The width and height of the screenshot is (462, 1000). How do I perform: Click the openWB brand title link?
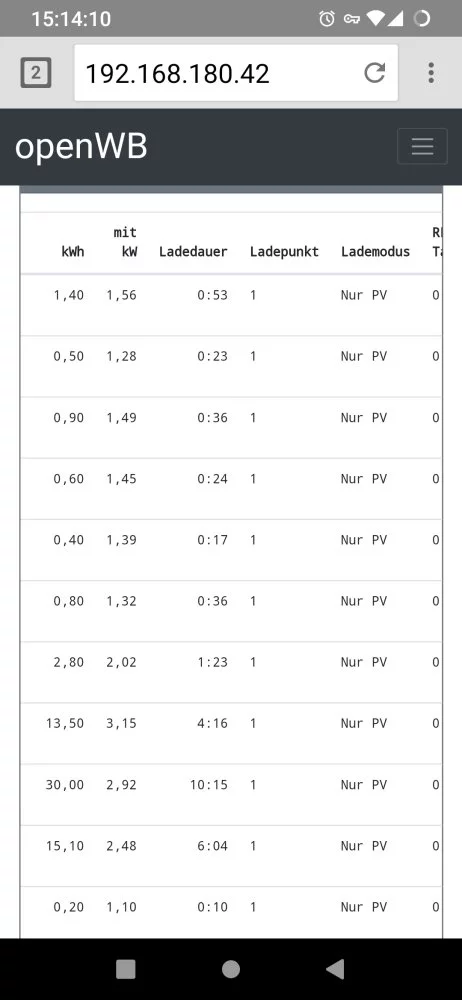coord(81,147)
